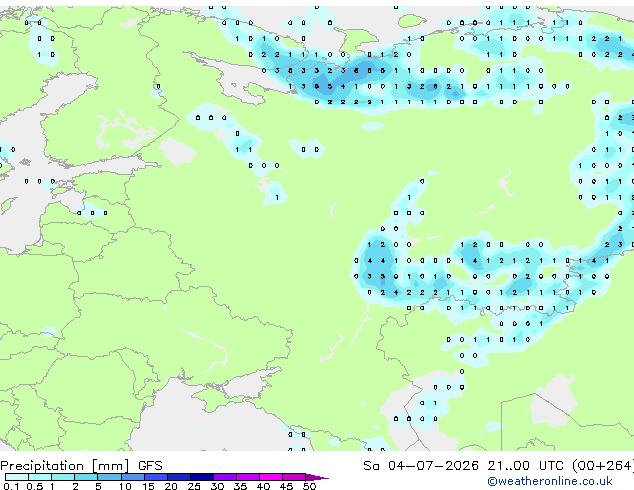
Task: Click the '50' legend scale label
Action: click(x=309, y=486)
